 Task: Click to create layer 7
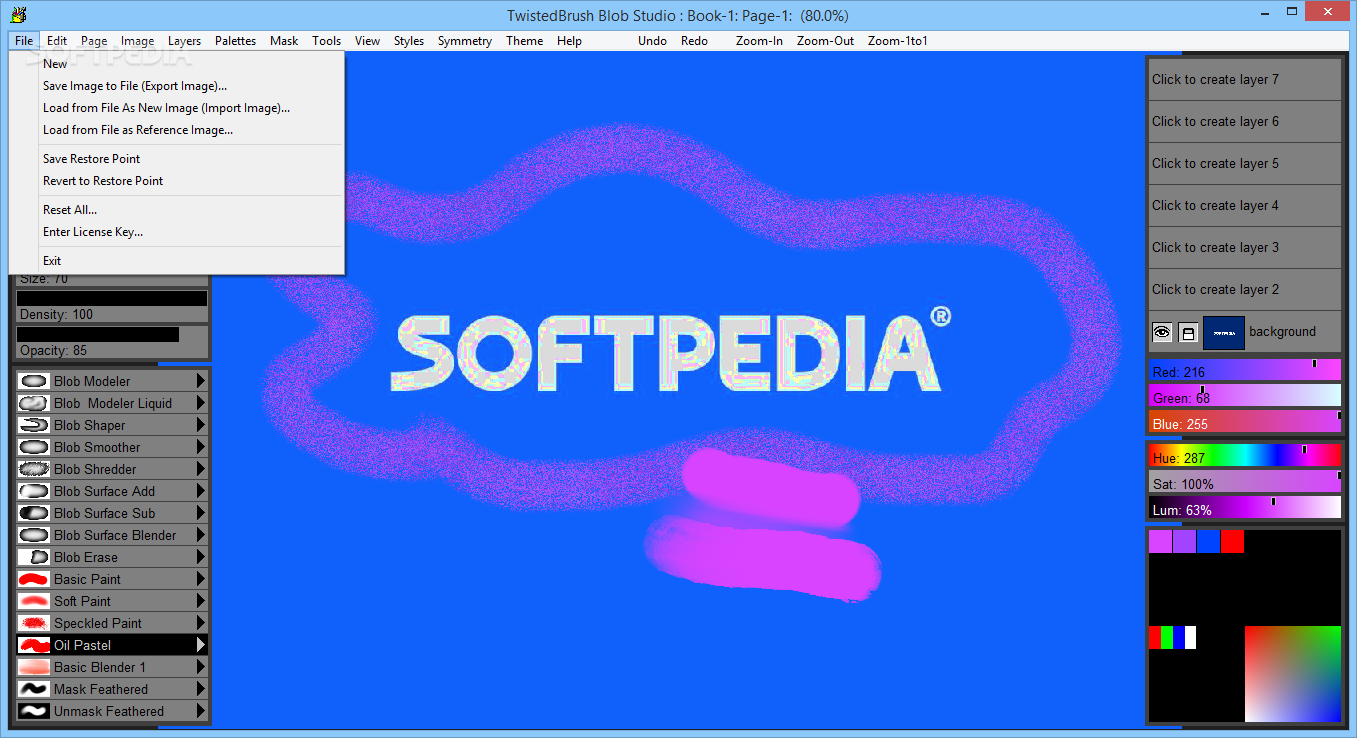1244,79
